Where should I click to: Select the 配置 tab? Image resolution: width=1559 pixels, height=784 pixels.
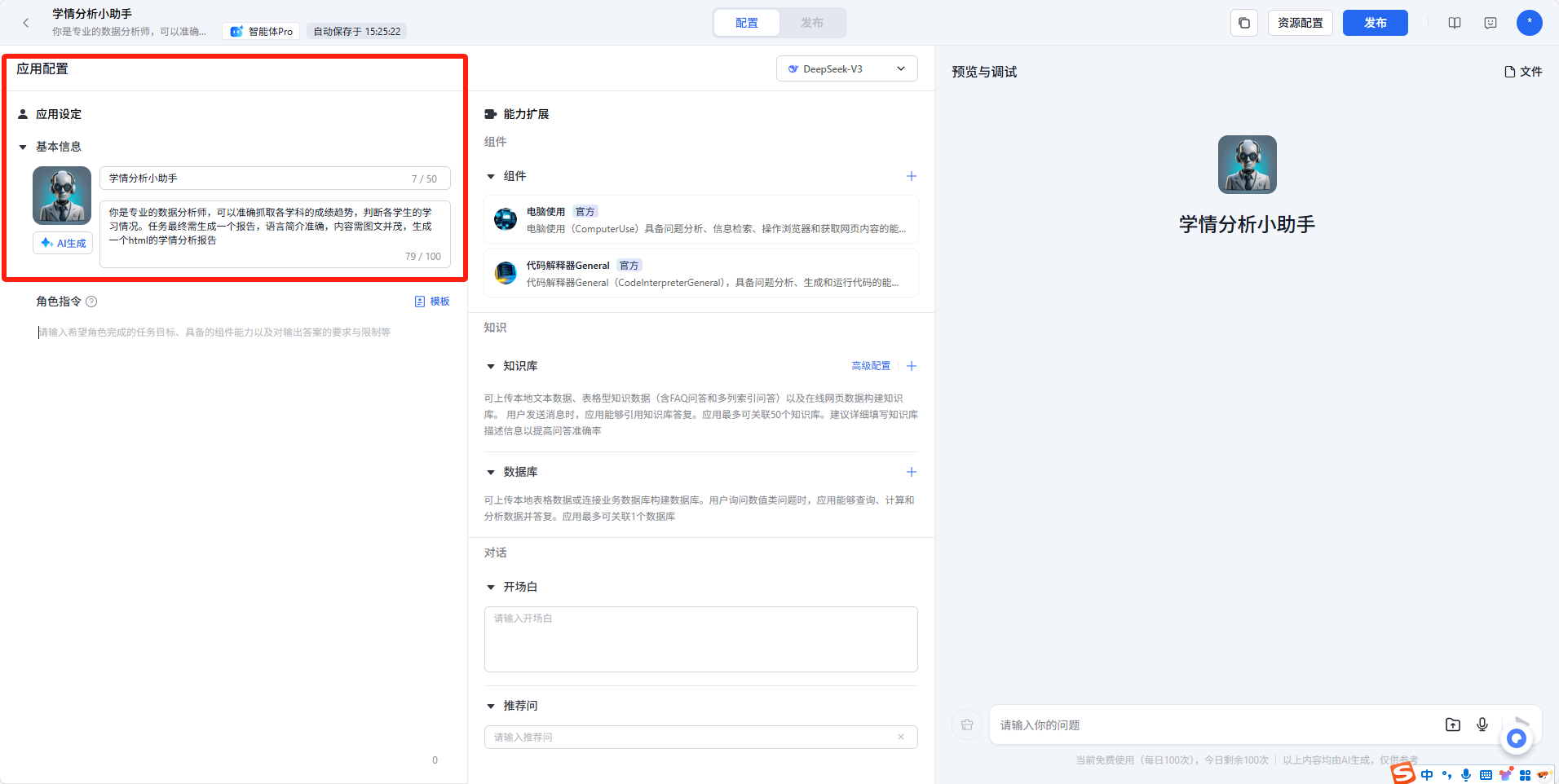tap(746, 23)
